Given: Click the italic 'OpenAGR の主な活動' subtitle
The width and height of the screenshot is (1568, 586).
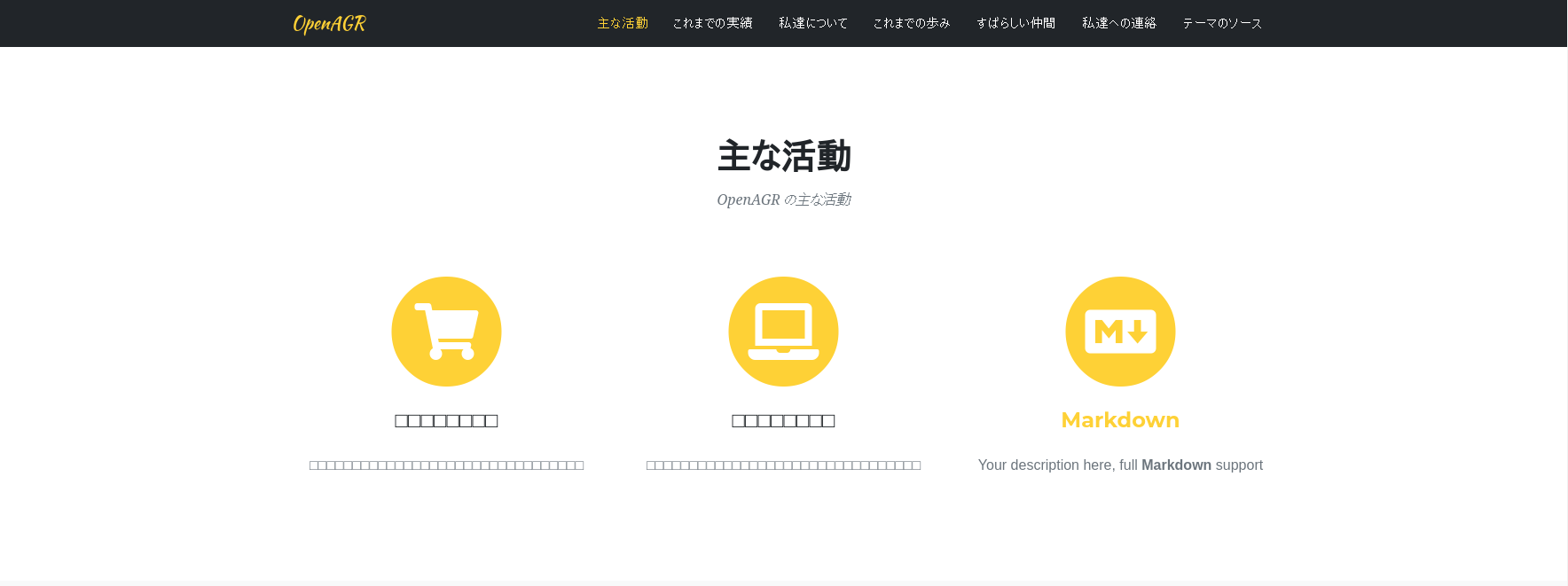Looking at the screenshot, I should 783,200.
